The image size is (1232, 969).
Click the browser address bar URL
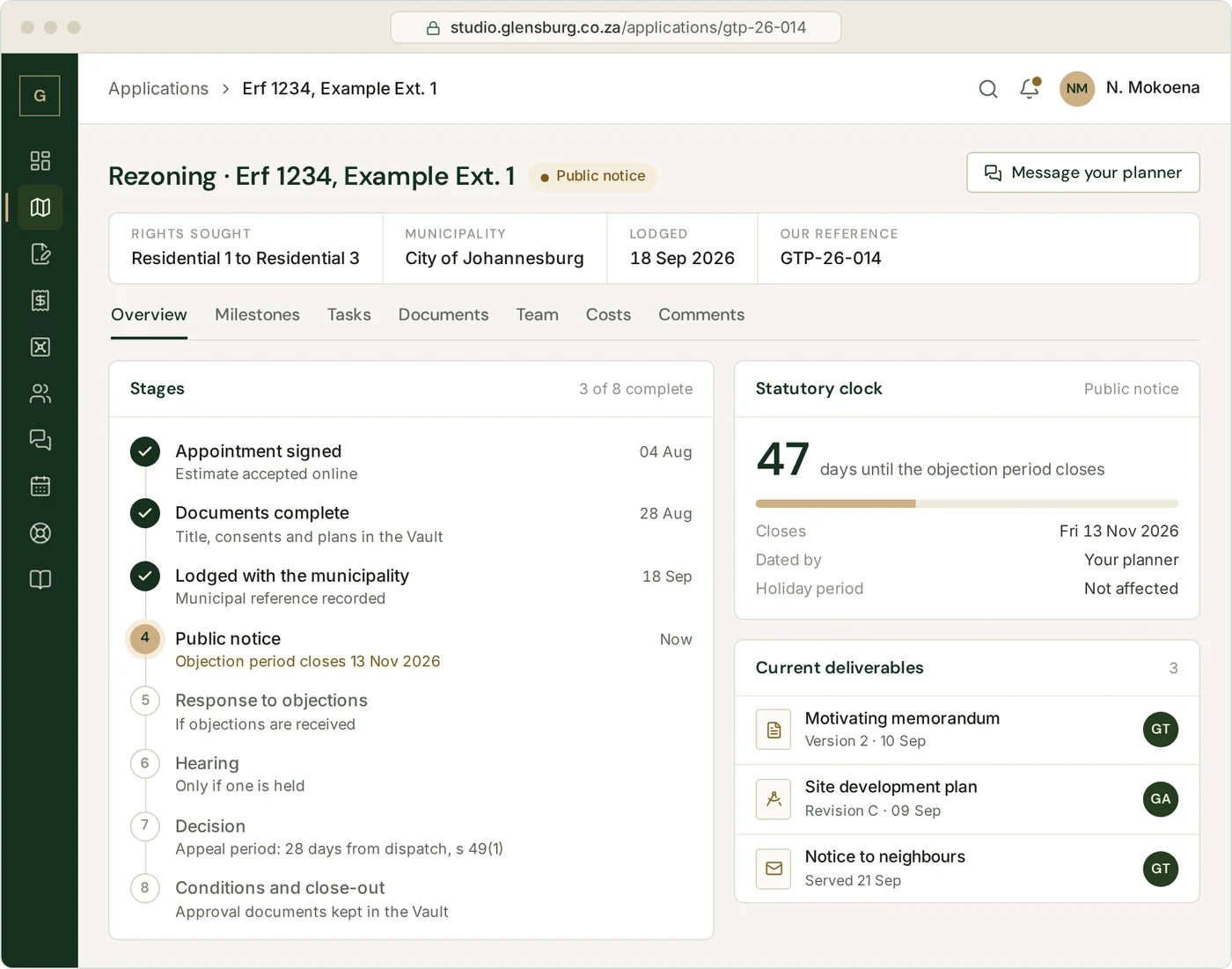pyautogui.click(x=616, y=27)
